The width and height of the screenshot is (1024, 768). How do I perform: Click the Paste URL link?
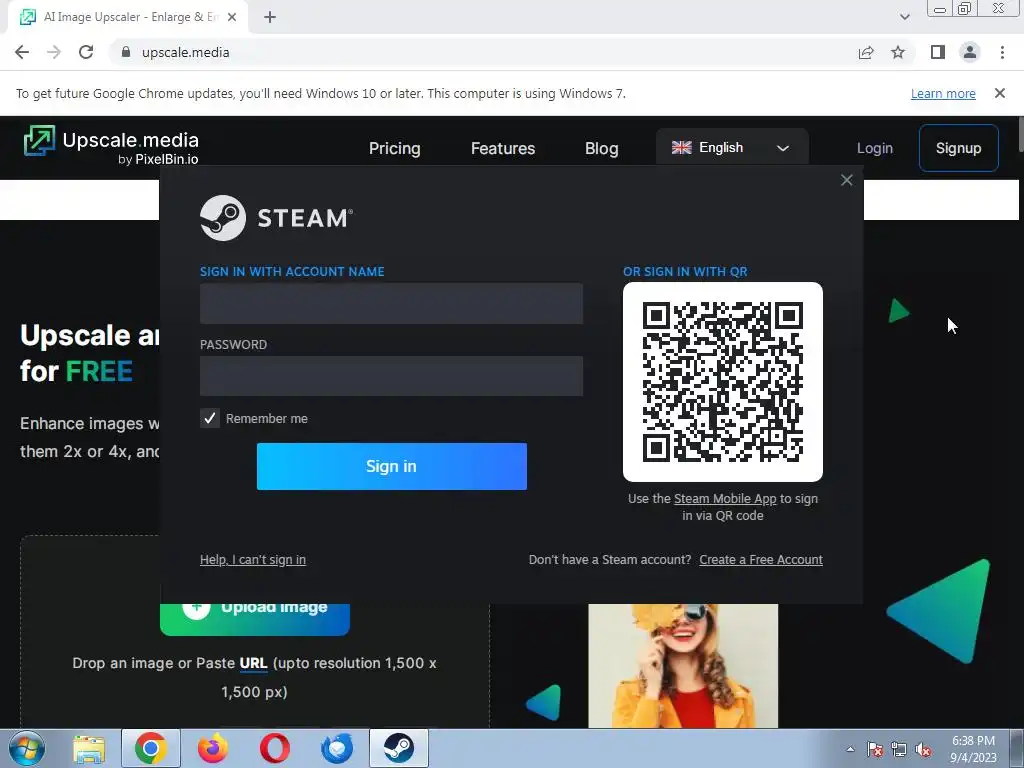coord(253,663)
